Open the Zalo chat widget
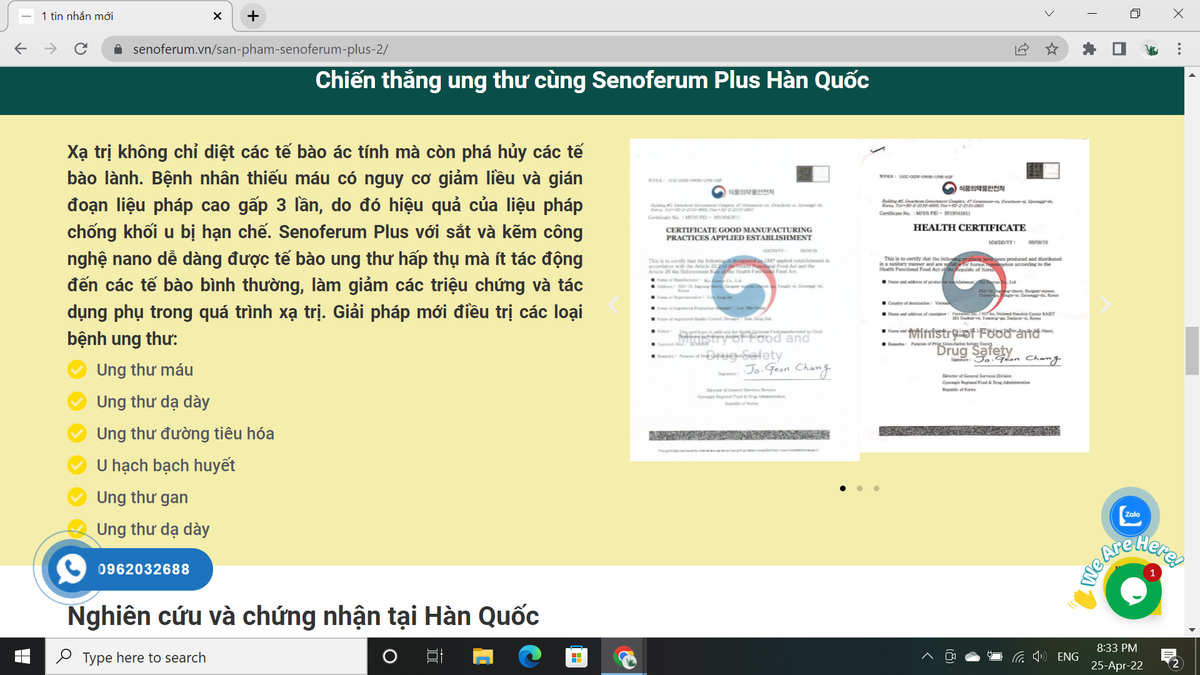Image resolution: width=1200 pixels, height=675 pixels. tap(1130, 516)
